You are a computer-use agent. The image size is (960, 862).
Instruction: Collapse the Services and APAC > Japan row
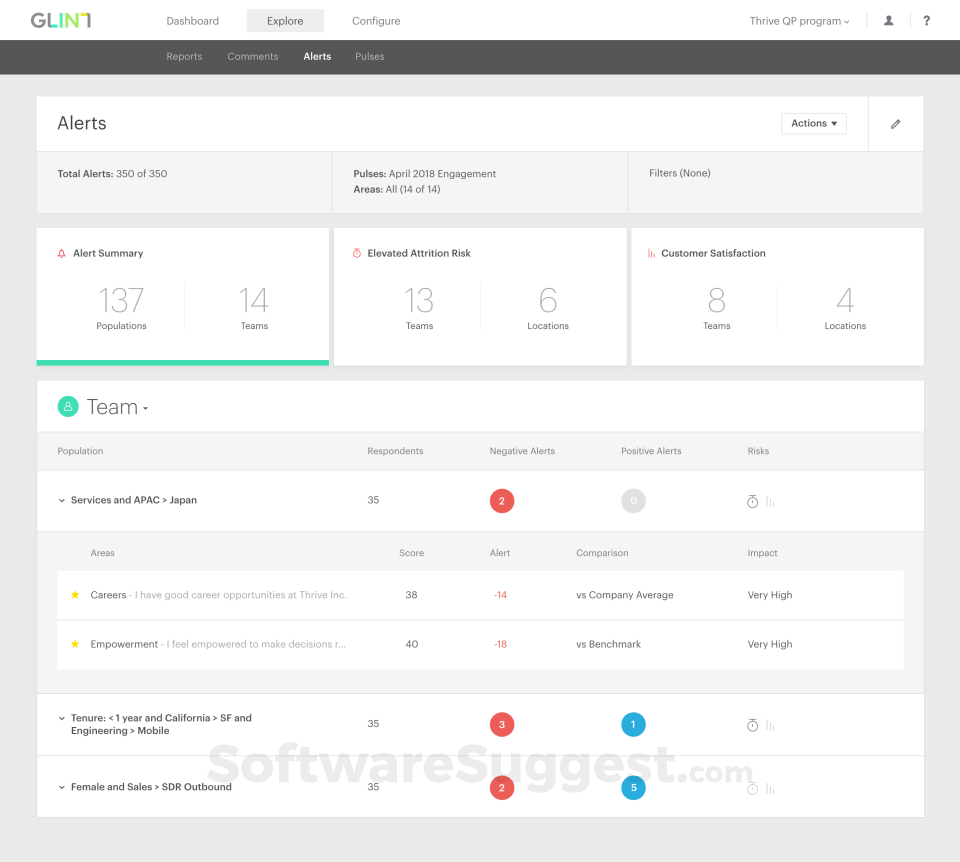(61, 501)
